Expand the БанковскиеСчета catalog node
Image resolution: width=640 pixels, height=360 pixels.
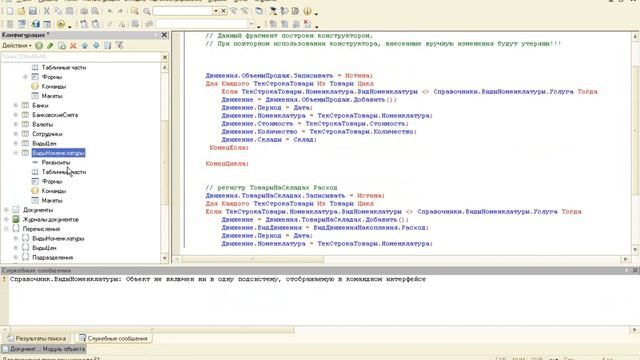16,115
